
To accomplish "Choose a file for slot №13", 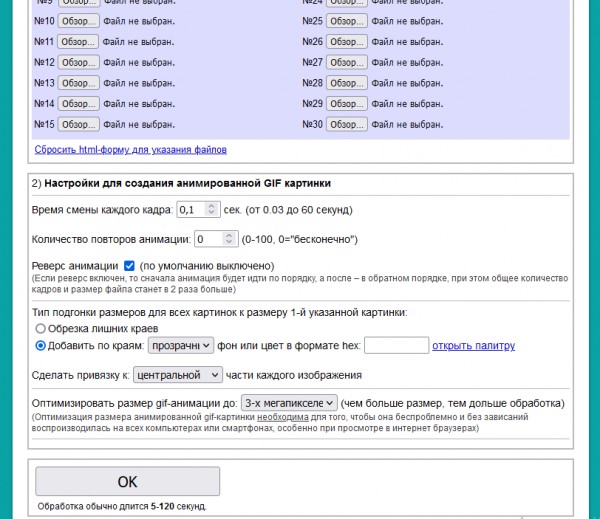I will point(78,83).
